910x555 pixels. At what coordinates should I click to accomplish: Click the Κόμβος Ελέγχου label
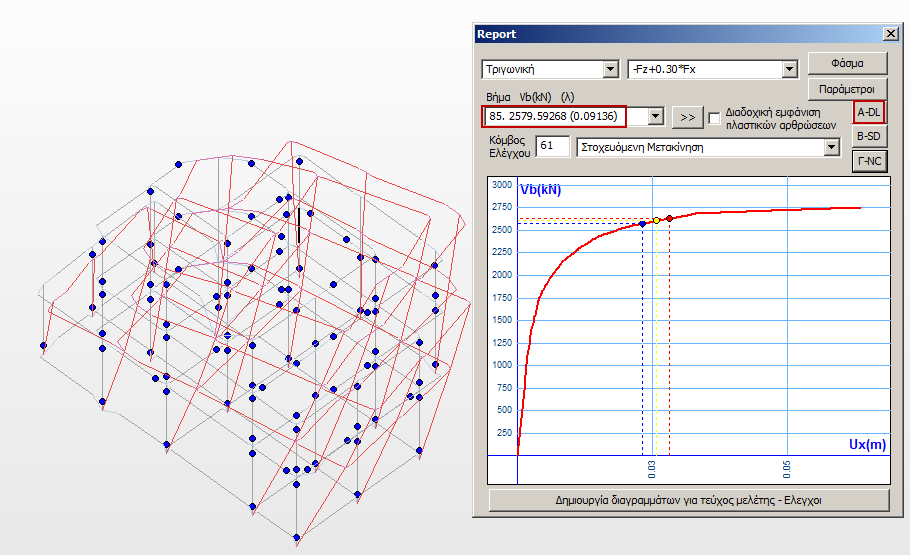510,147
